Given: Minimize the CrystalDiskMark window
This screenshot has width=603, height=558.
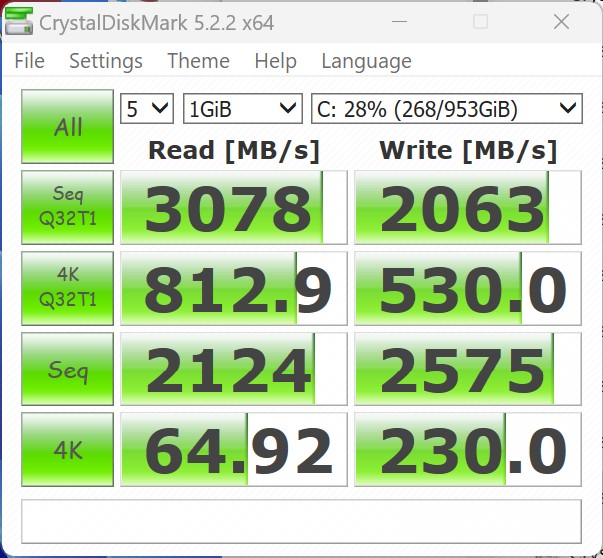Looking at the screenshot, I should click(399, 22).
